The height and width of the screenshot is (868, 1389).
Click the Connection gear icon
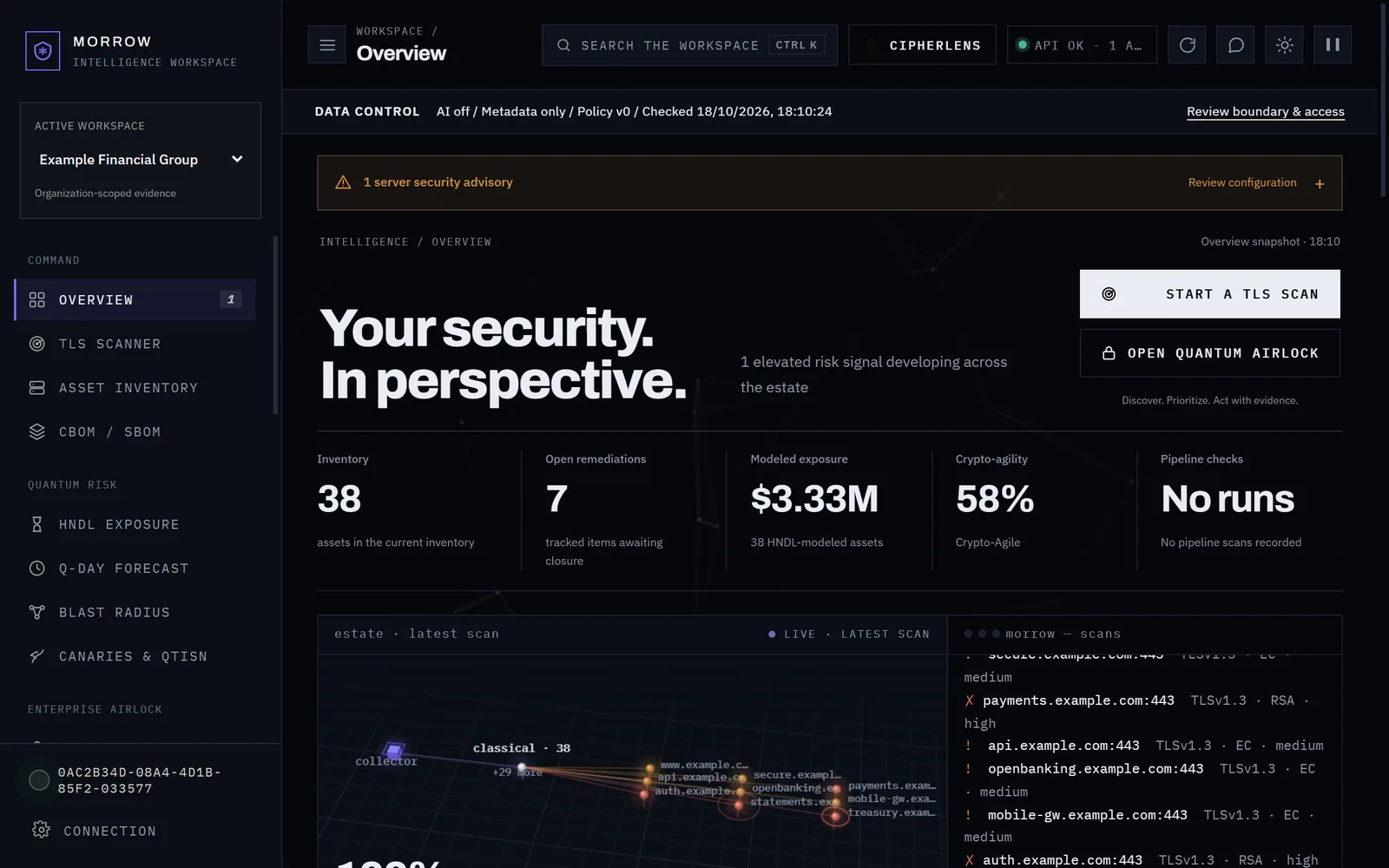pyautogui.click(x=41, y=830)
